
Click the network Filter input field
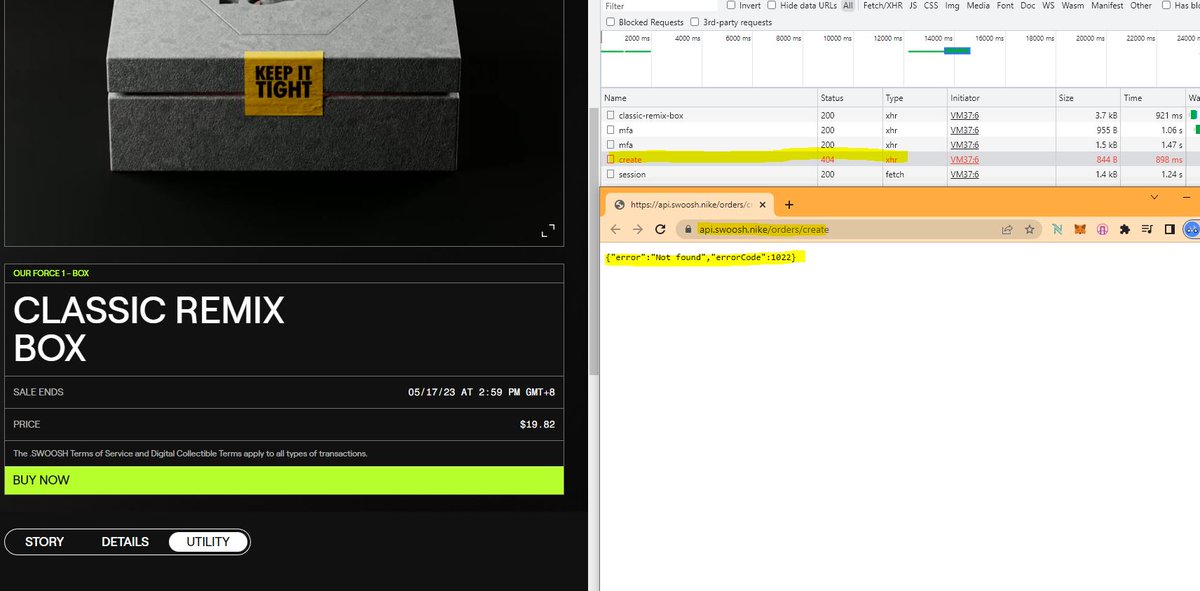pyautogui.click(x=659, y=6)
